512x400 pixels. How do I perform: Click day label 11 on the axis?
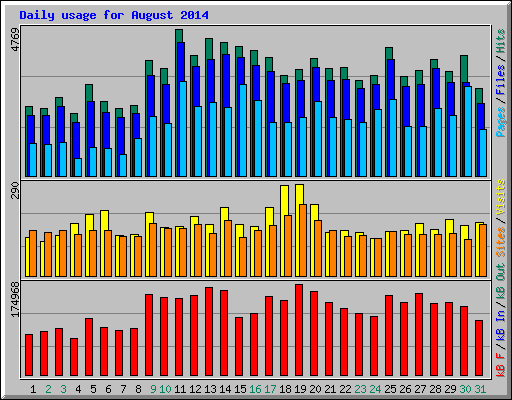point(180,389)
